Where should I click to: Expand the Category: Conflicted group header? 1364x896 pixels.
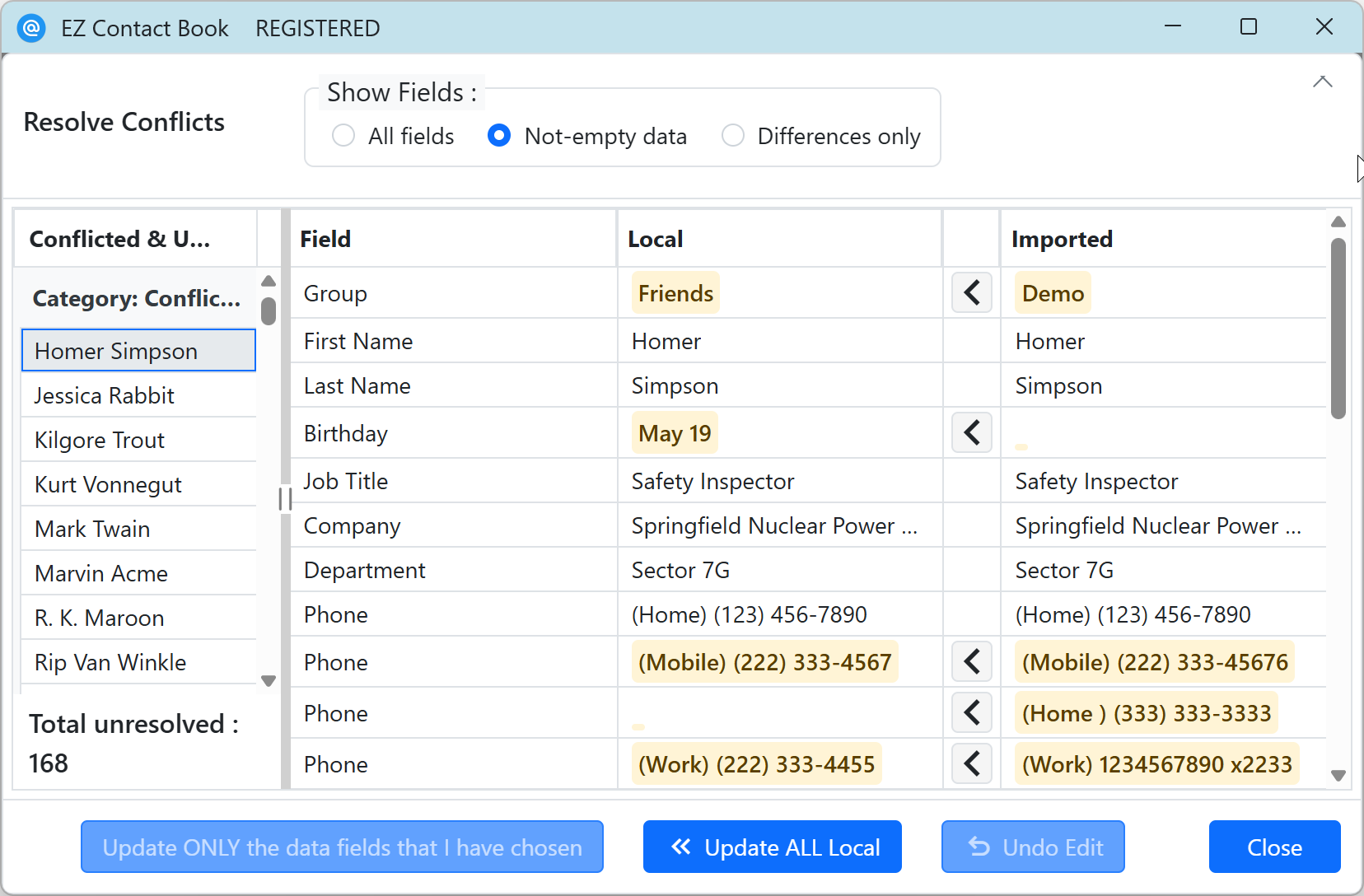pos(137,298)
